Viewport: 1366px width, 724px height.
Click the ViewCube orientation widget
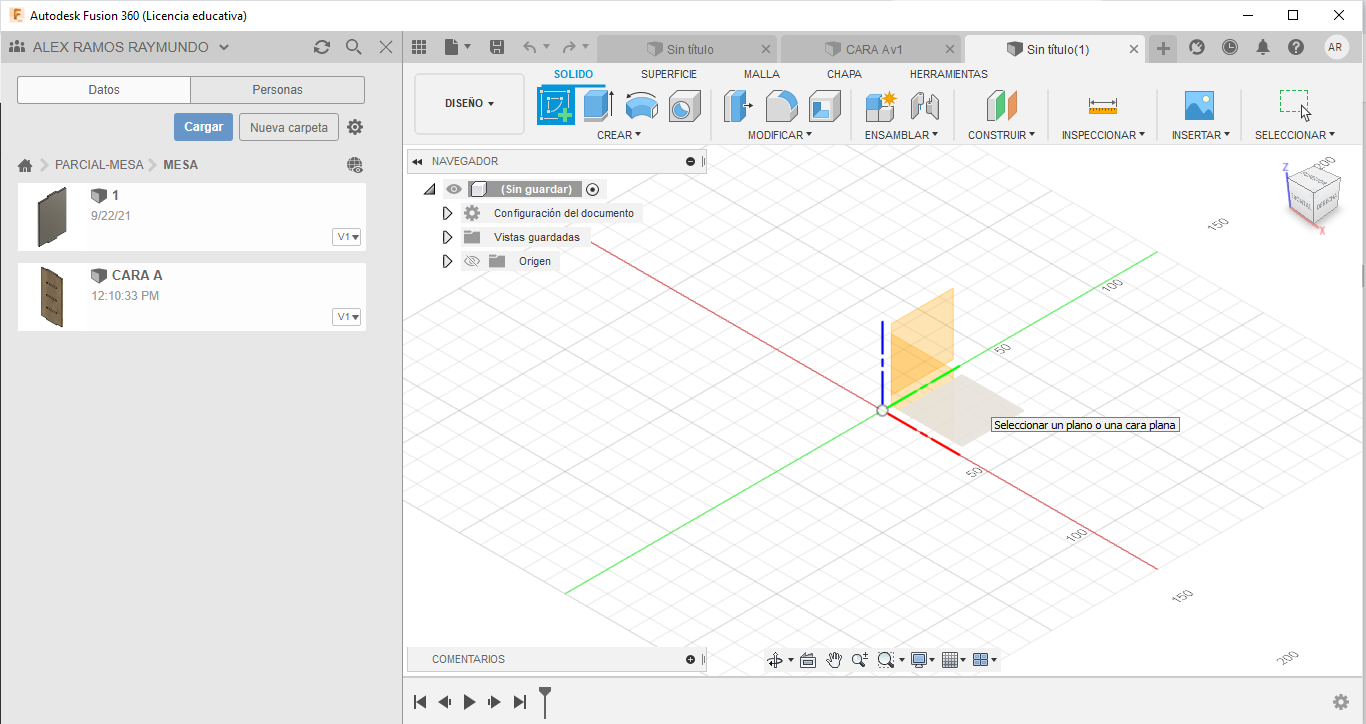coord(1313,194)
